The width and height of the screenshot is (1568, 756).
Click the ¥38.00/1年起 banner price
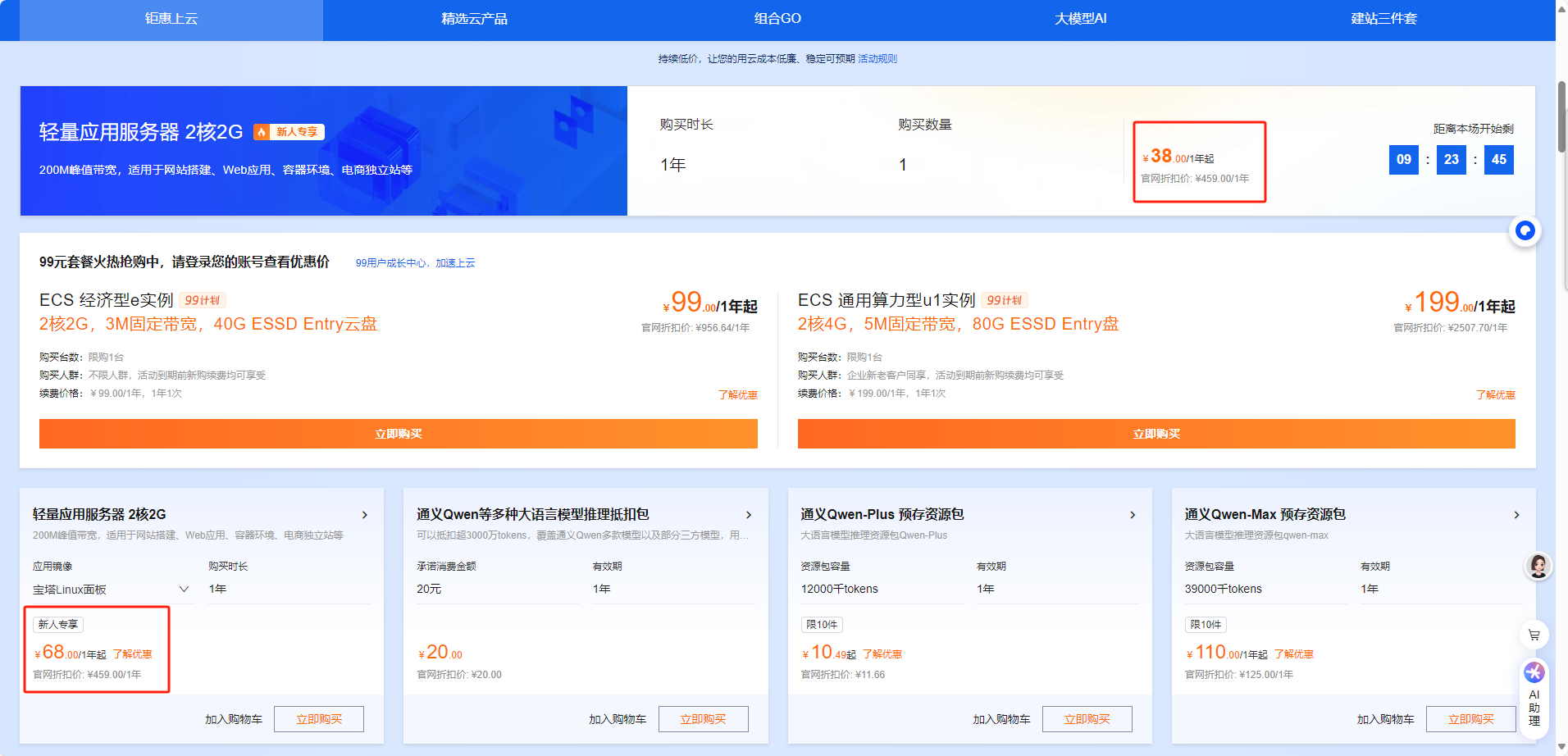point(1178,156)
